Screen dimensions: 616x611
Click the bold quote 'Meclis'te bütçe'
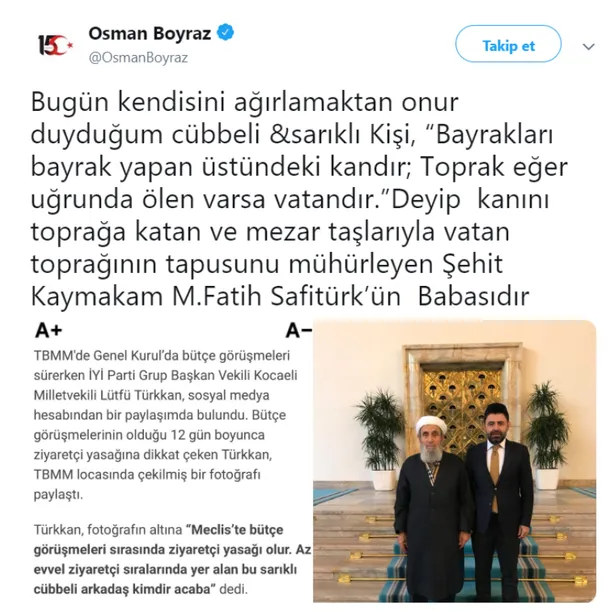237,530
